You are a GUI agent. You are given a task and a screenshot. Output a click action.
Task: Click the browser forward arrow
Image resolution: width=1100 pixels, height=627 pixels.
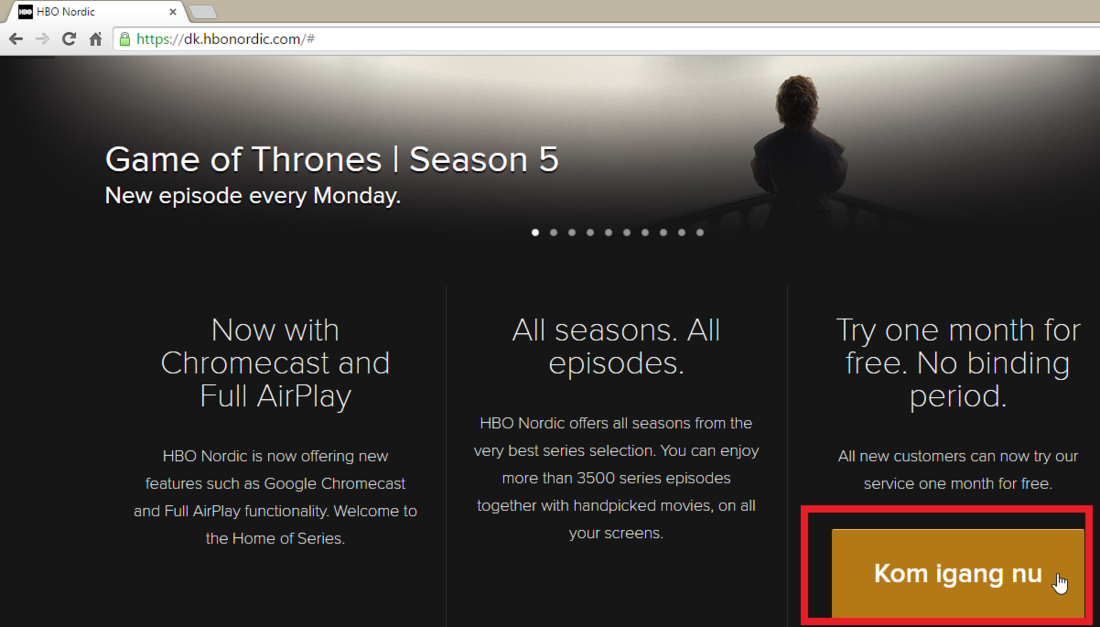coord(42,39)
